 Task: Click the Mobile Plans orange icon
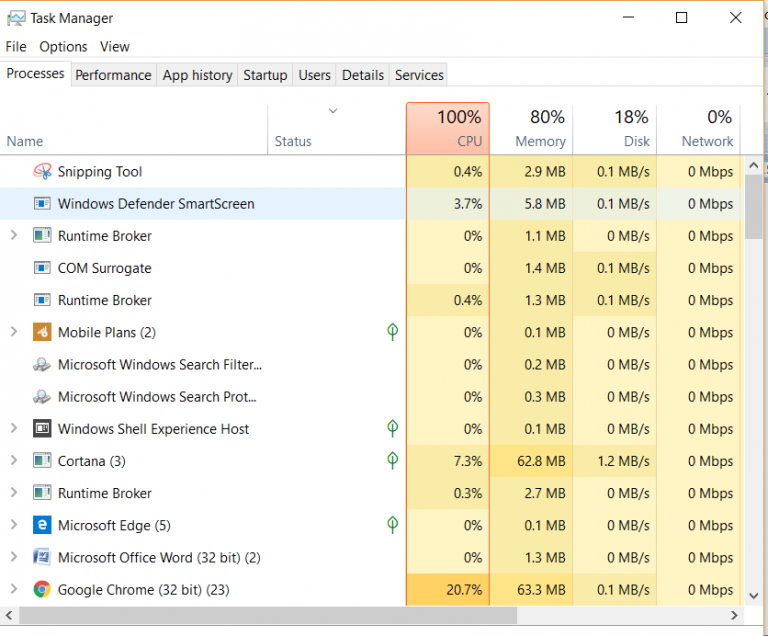point(42,332)
